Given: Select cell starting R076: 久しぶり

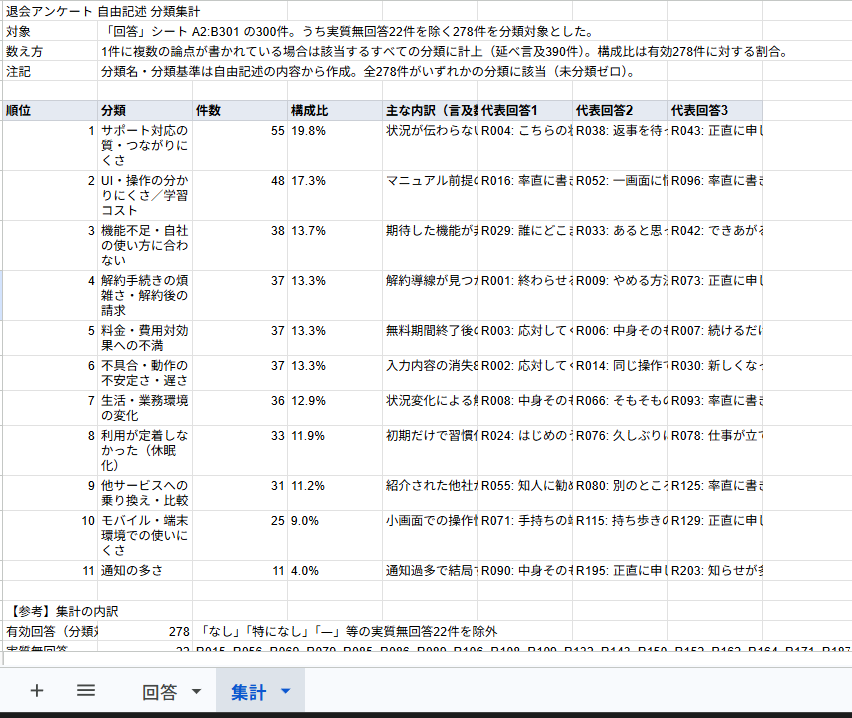Looking at the screenshot, I should click(620, 450).
